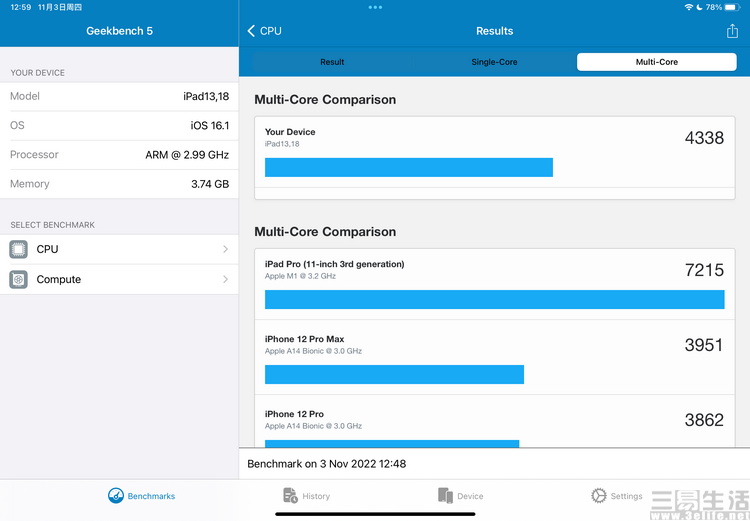
Task: Open the Benchmarks tab in bottom bar
Action: point(141,496)
